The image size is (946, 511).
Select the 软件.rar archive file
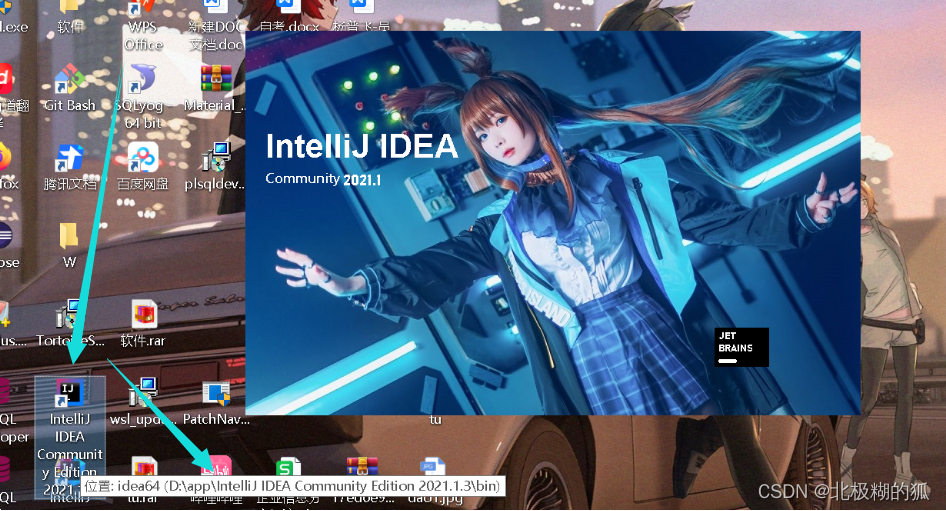tap(144, 324)
